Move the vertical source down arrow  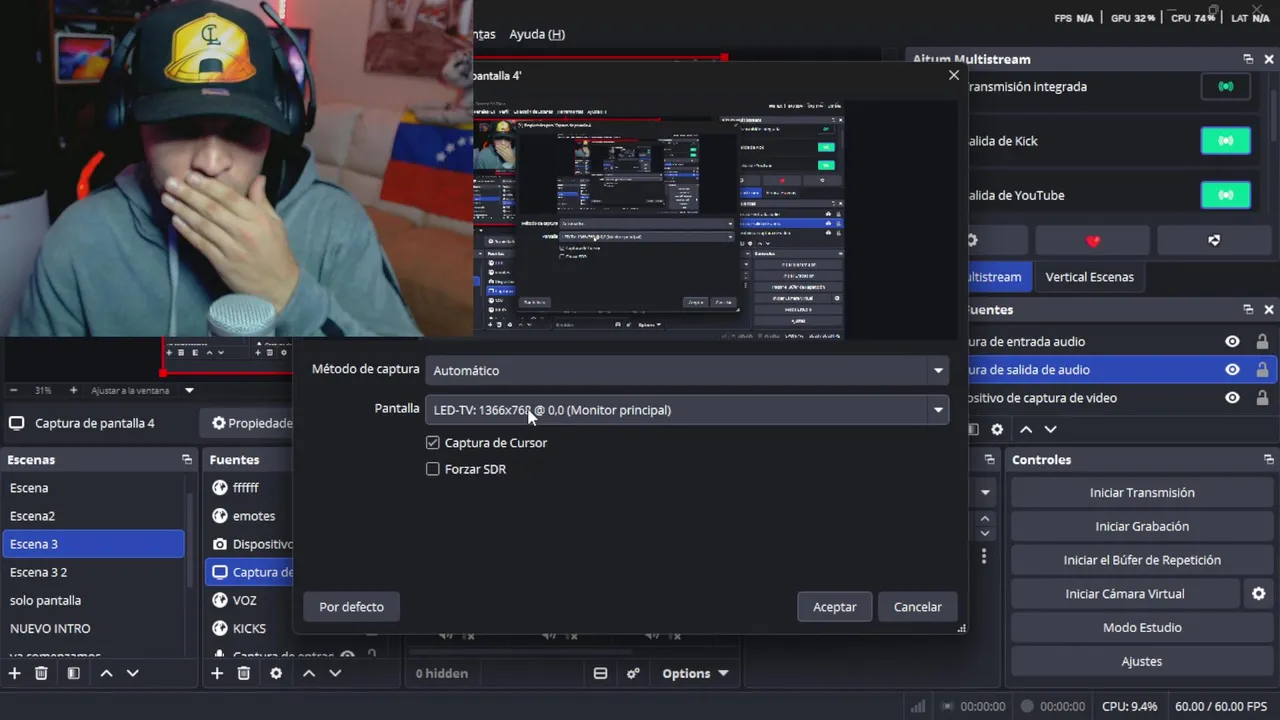(1050, 429)
